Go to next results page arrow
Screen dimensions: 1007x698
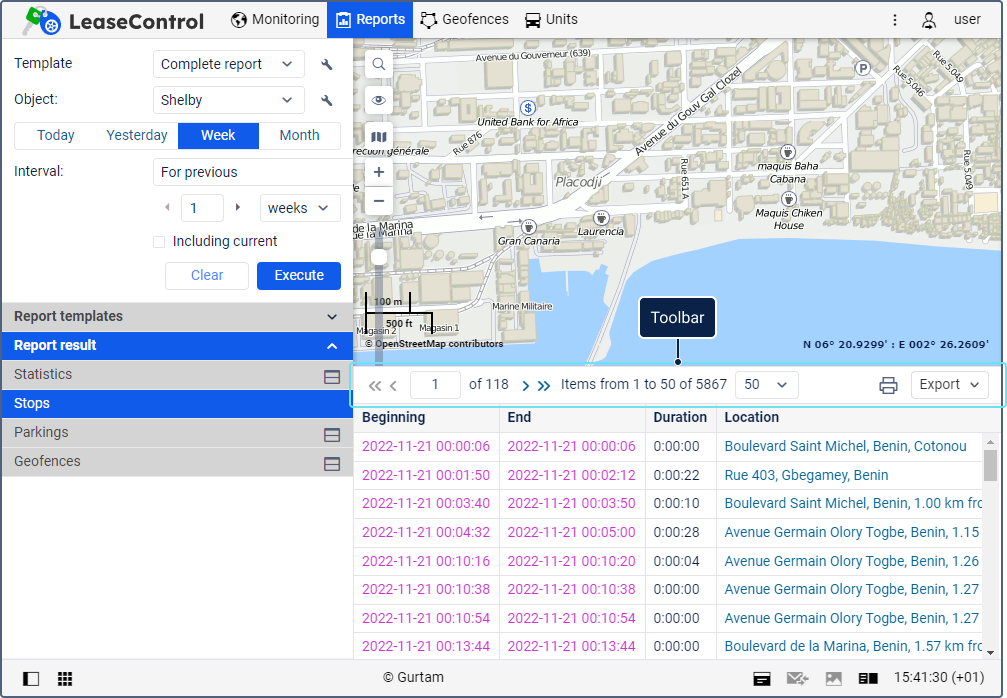point(526,385)
